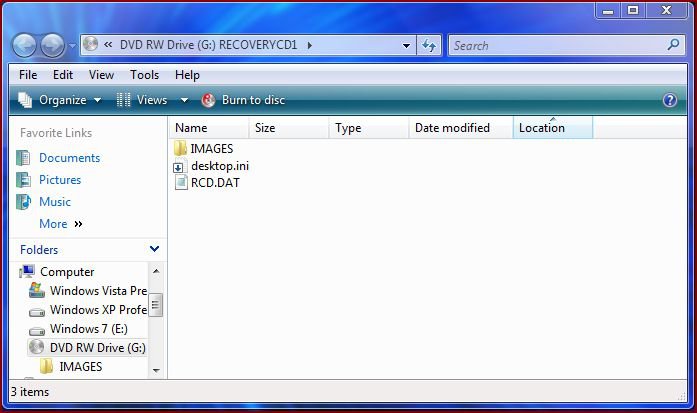Open the Views dropdown arrow
This screenshot has width=697, height=413.
coord(184,100)
